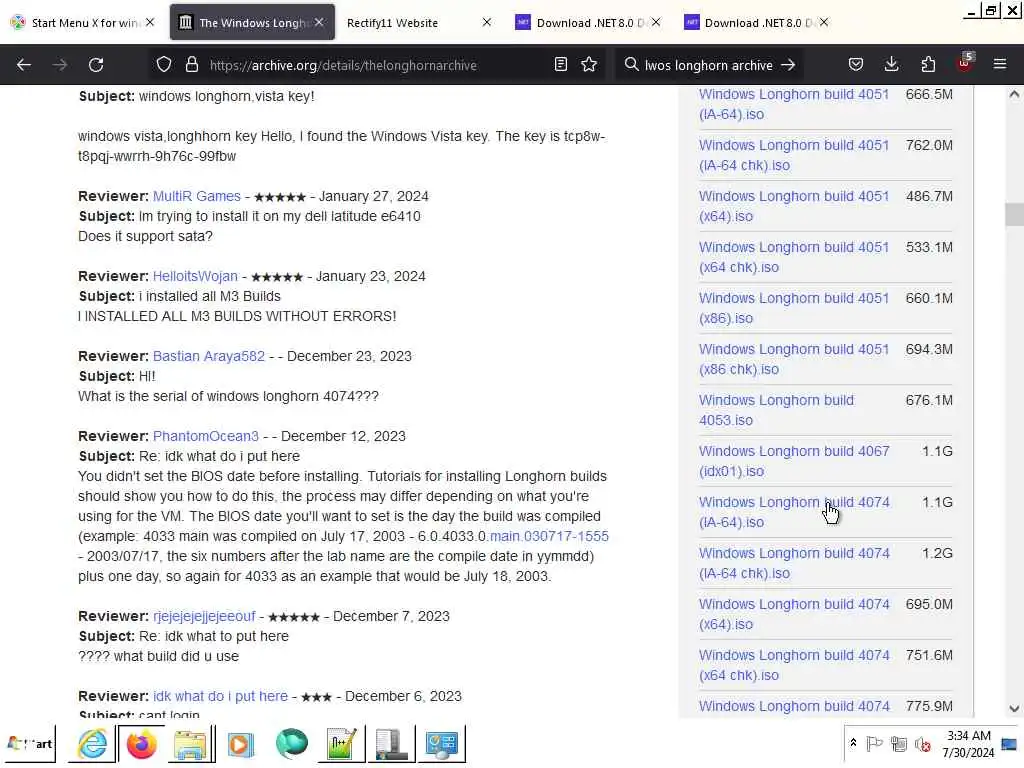Launch Internet Explorer from taskbar

coord(92,744)
